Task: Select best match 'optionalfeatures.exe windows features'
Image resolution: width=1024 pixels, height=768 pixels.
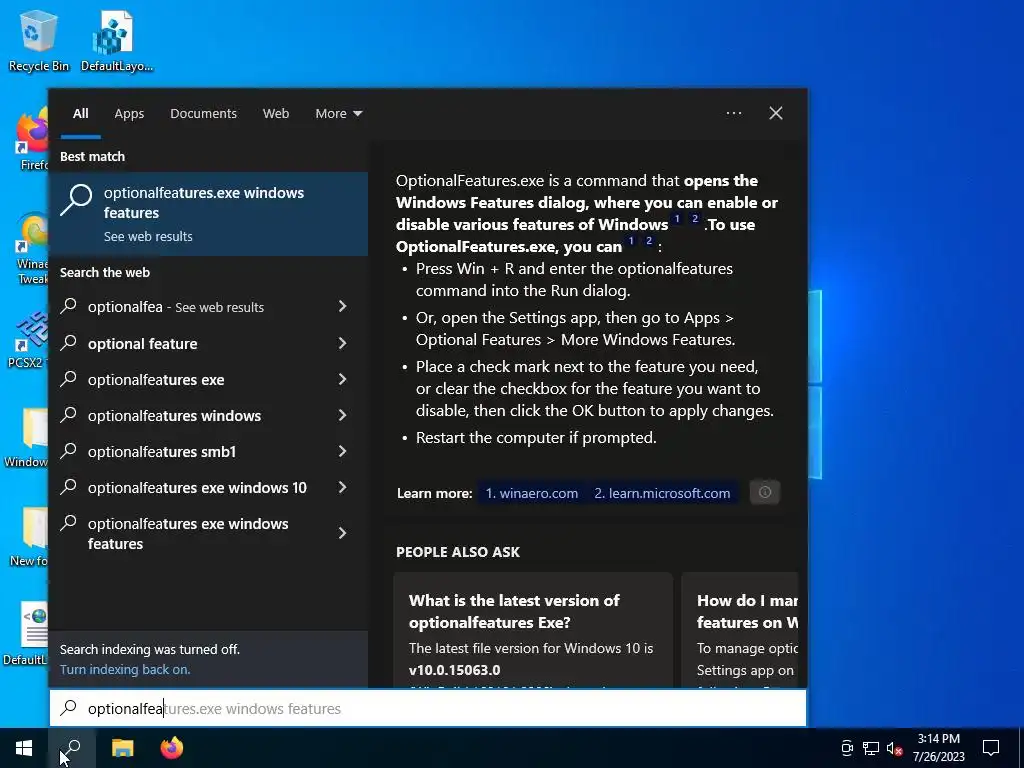Action: [x=208, y=214]
